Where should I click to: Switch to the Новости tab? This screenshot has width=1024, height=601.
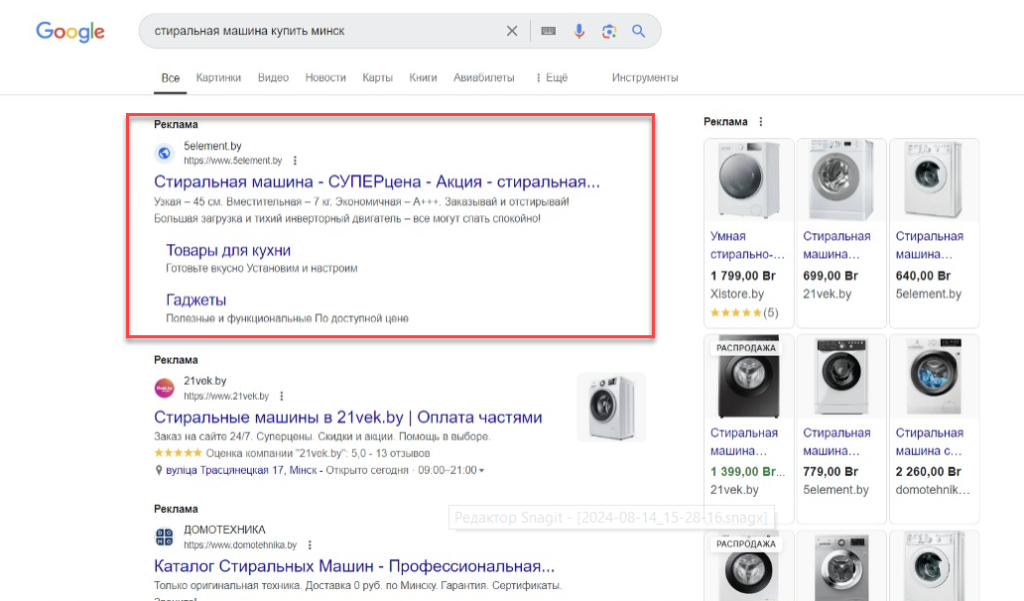[325, 78]
